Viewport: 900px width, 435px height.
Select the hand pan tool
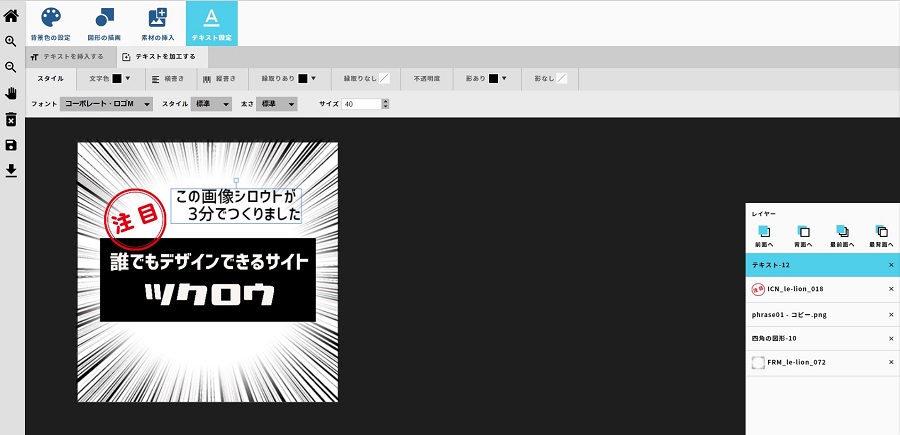tap(11, 93)
